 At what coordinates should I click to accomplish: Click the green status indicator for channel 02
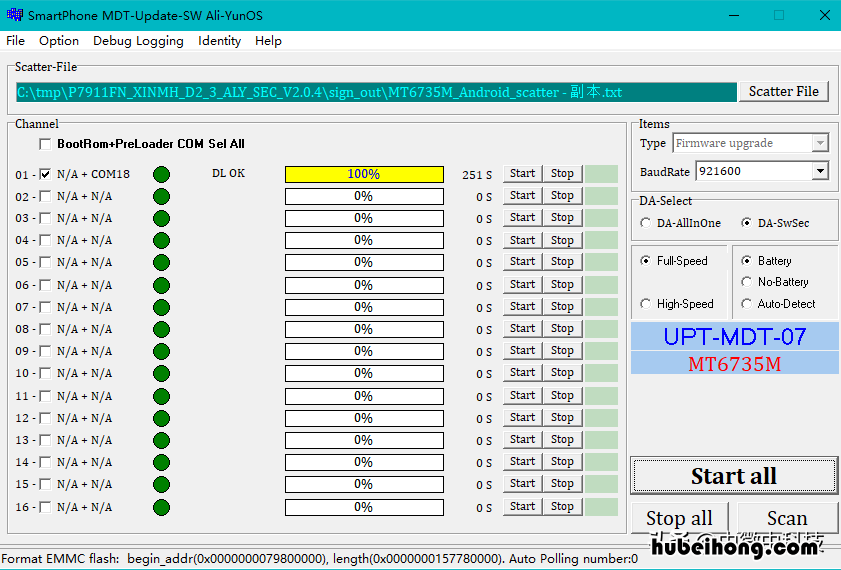click(161, 196)
